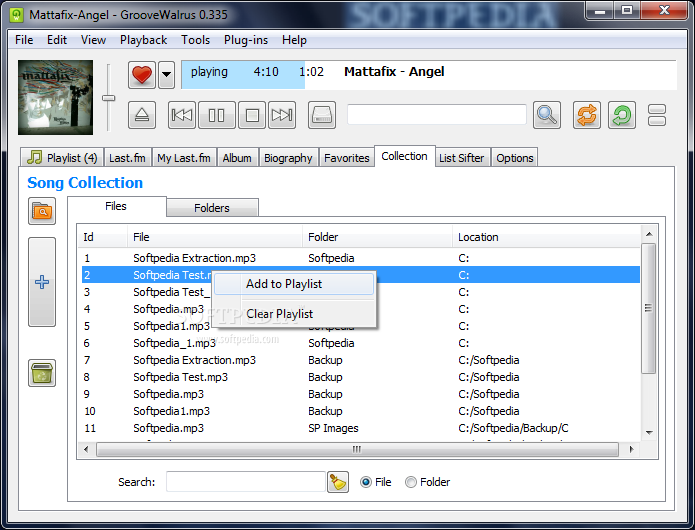Switch to the Favorites tab
The height and width of the screenshot is (530, 695).
[347, 158]
